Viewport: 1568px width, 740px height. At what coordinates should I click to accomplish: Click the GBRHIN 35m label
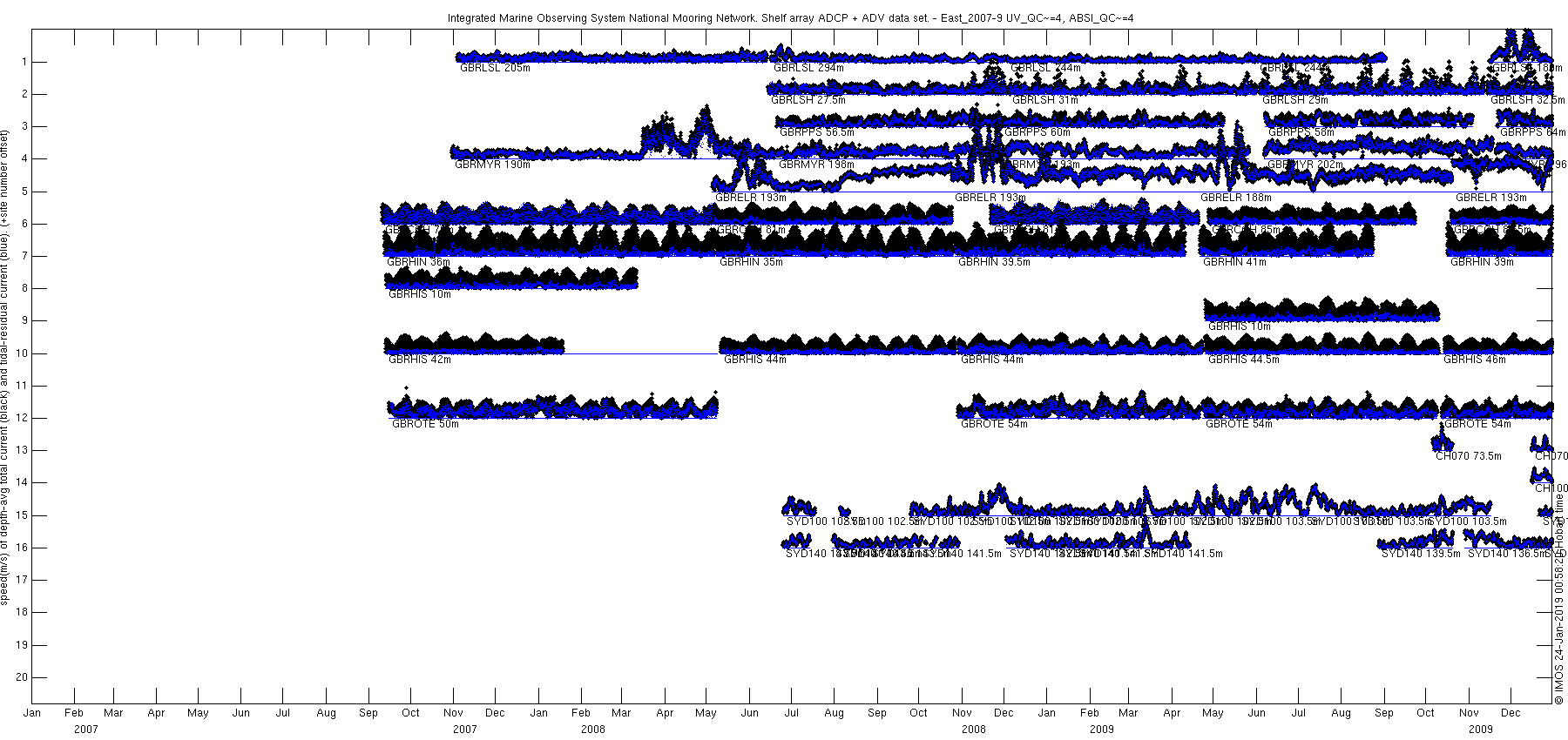tap(751, 261)
